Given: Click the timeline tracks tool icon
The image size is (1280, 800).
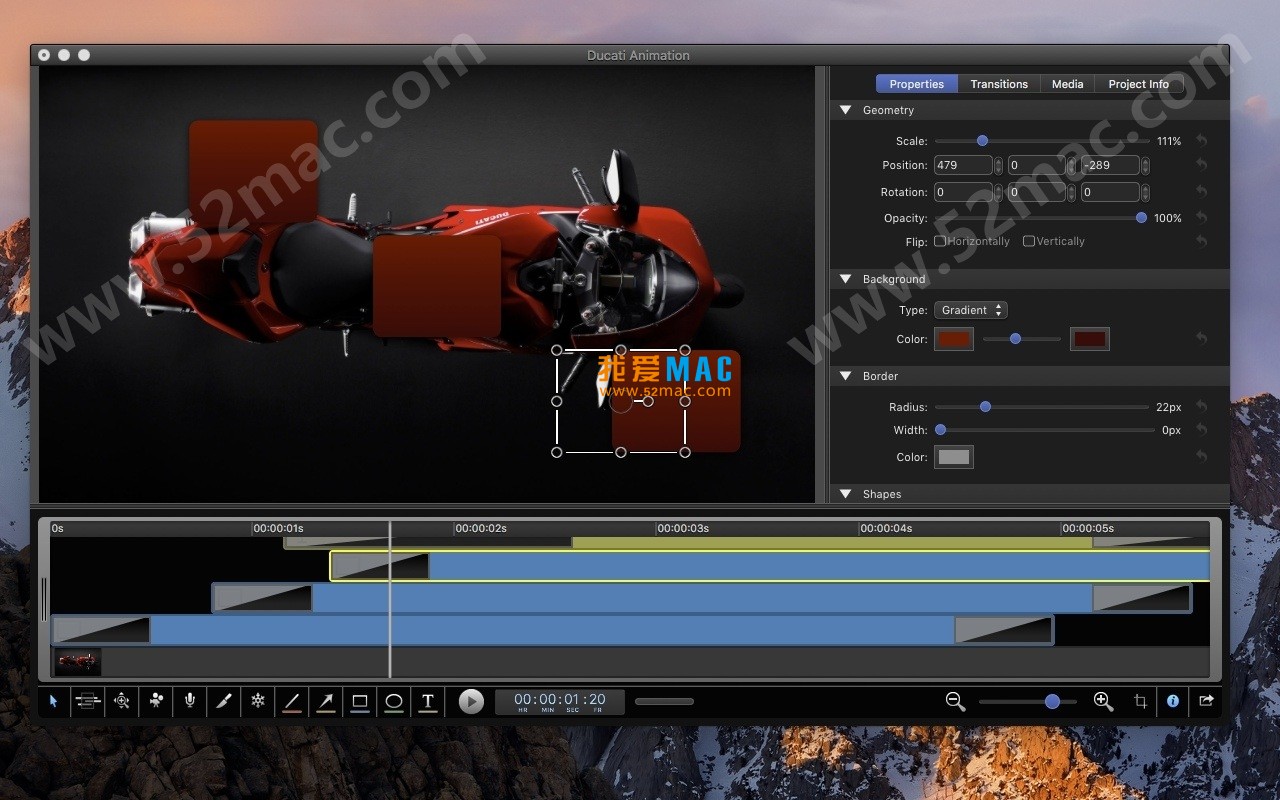Looking at the screenshot, I should coord(87,702).
